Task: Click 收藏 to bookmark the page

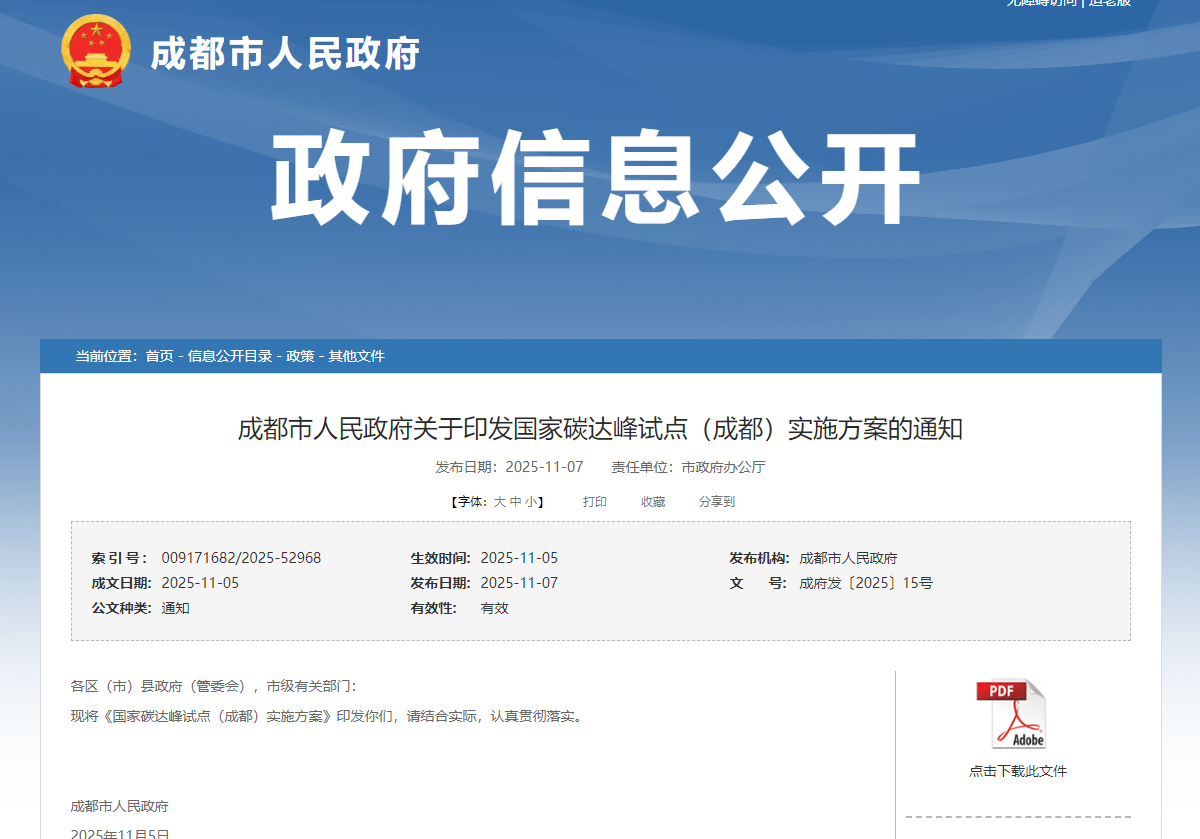Action: pos(653,502)
